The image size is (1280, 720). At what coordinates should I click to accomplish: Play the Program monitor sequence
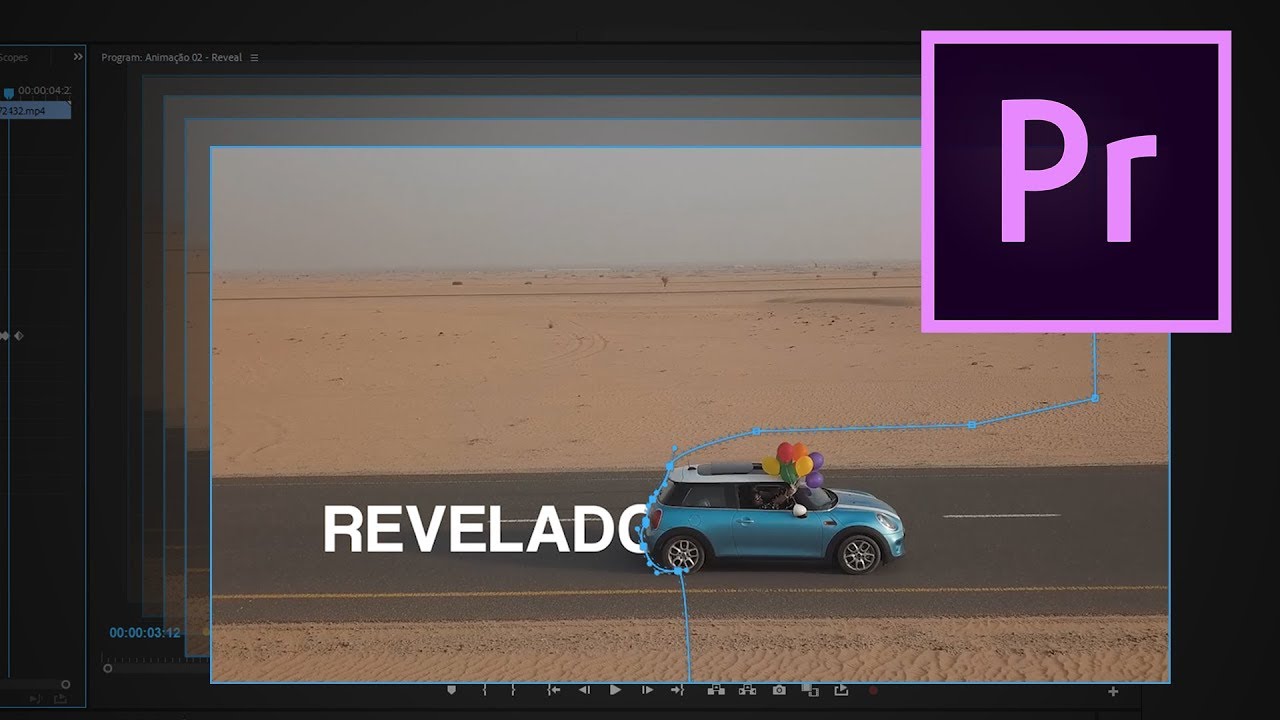point(615,690)
